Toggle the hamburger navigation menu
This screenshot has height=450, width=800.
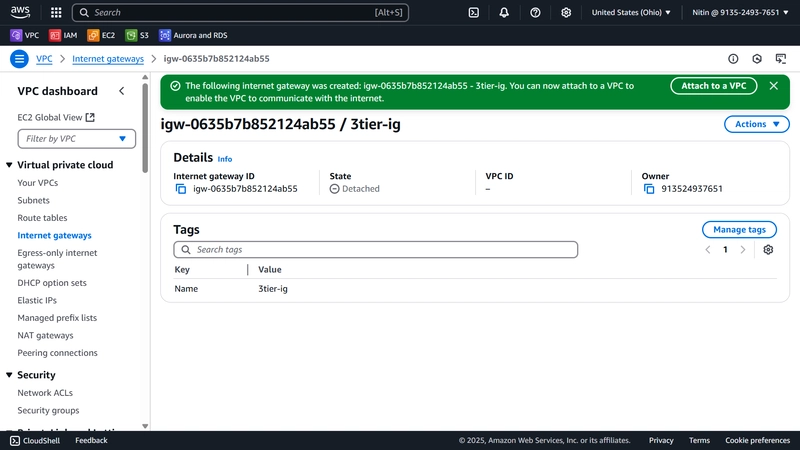[19, 59]
